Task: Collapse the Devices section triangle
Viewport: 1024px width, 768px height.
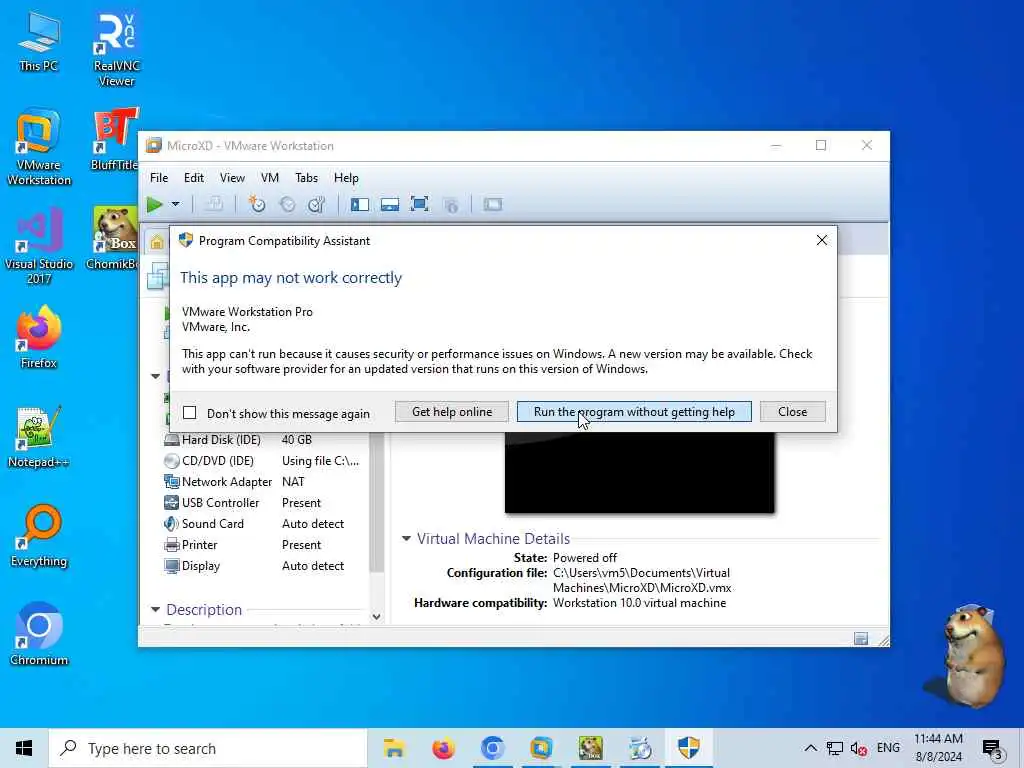Action: (155, 376)
